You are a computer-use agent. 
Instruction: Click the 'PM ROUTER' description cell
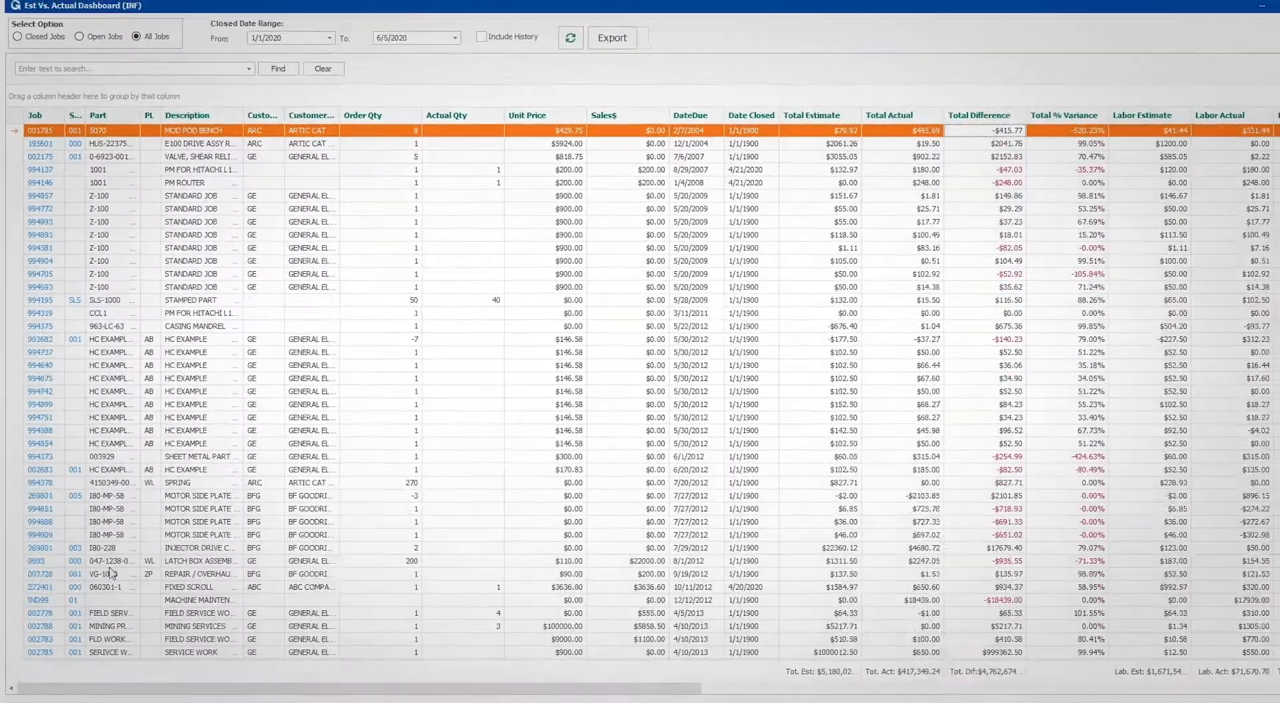click(202, 183)
